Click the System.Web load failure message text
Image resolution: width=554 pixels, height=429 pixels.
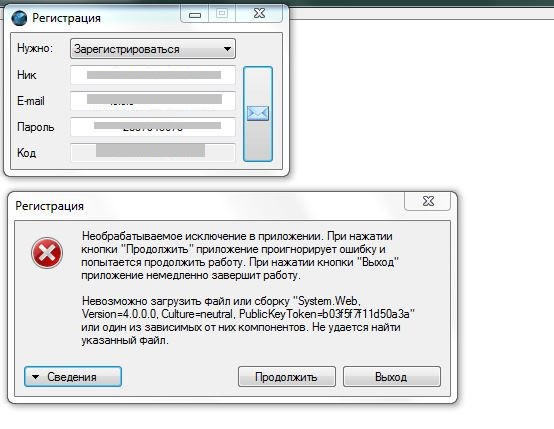point(248,321)
